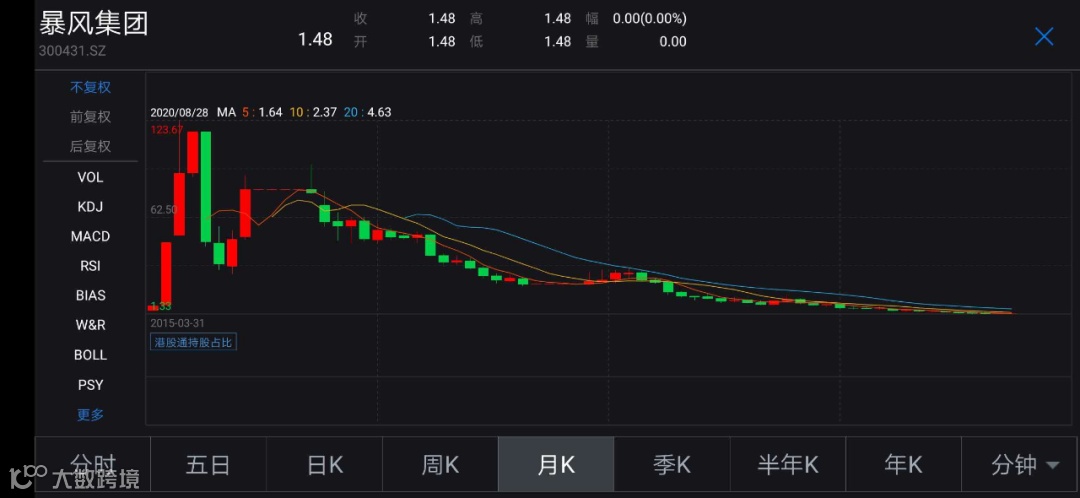Click the 量 volume value 0.00
Screen dimensions: 1080x498
(672, 41)
